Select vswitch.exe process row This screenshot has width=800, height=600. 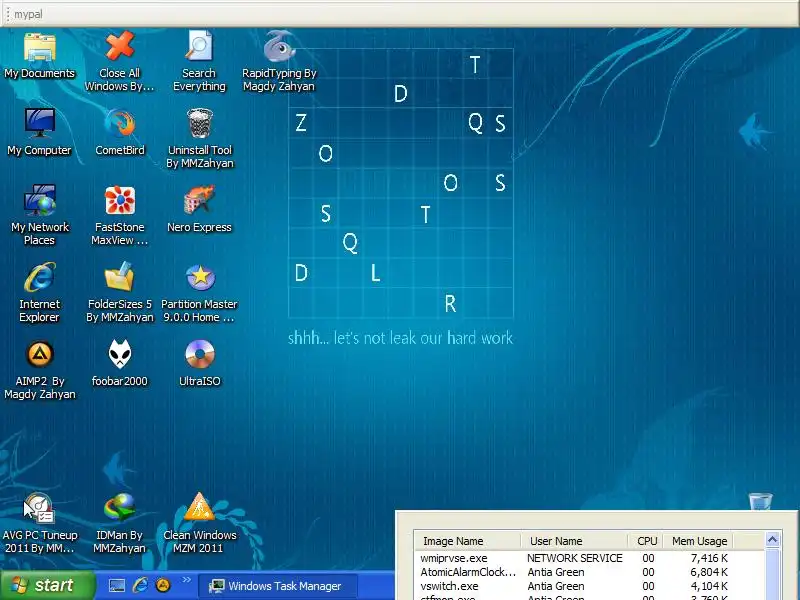pos(589,586)
